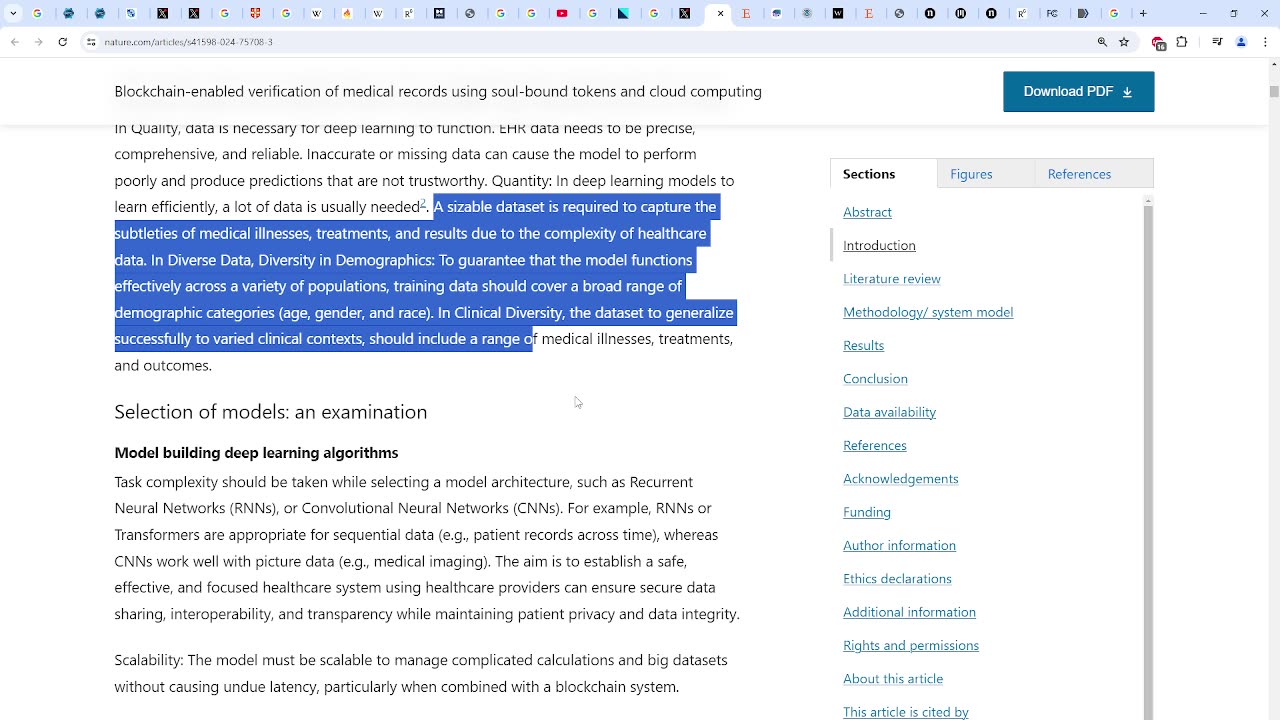The width and height of the screenshot is (1280, 720).
Task: Open the red extension icon with badge
Action: [1158, 43]
